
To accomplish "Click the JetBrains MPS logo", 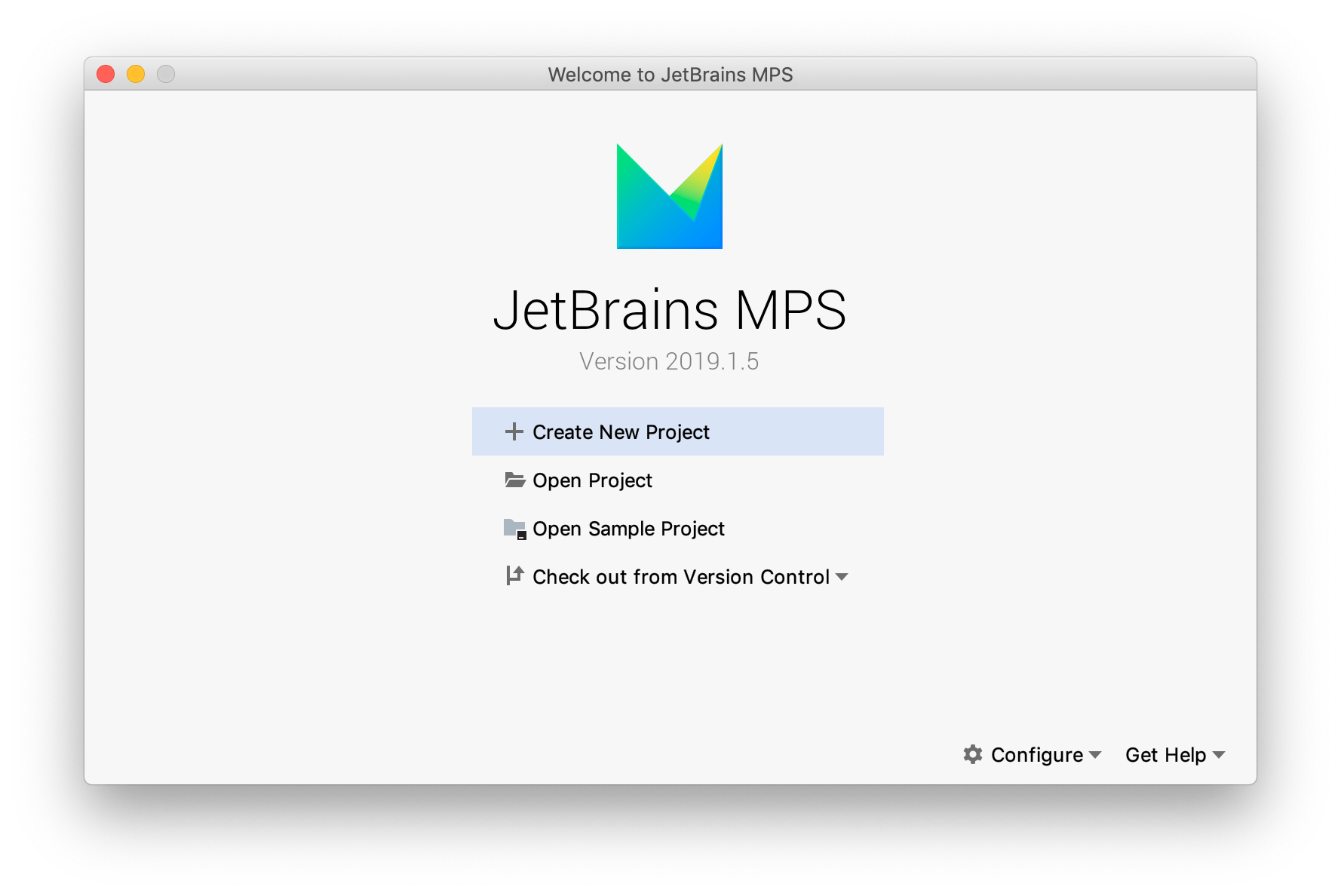I will [670, 196].
